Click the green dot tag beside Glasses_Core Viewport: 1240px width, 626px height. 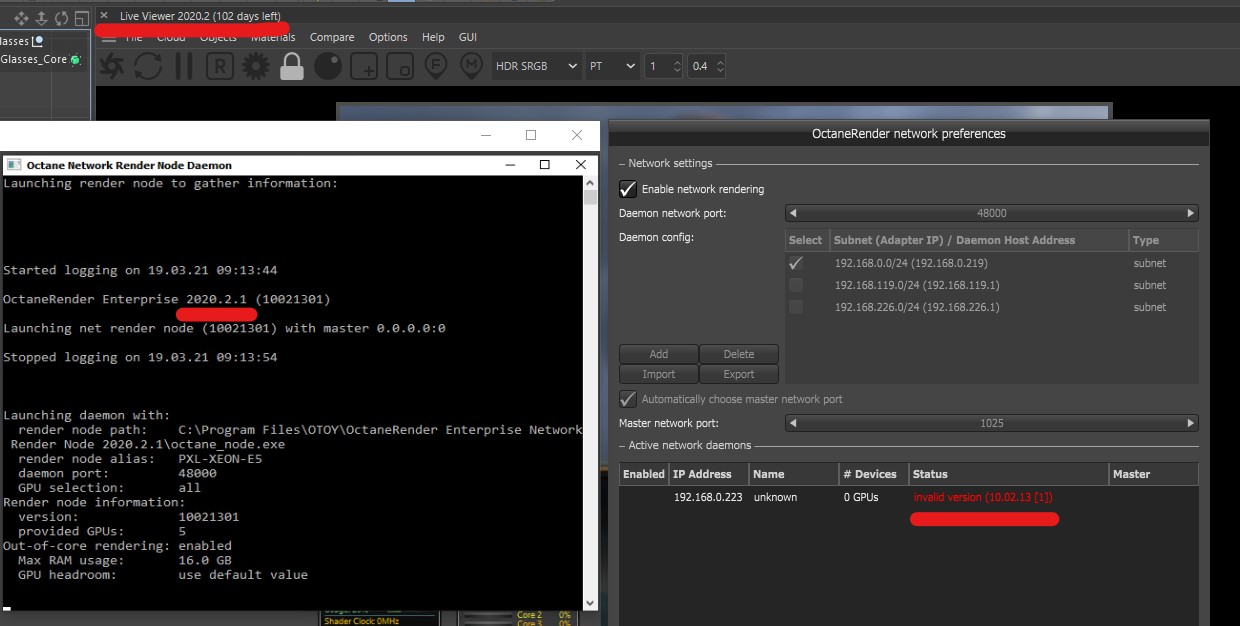pos(76,60)
